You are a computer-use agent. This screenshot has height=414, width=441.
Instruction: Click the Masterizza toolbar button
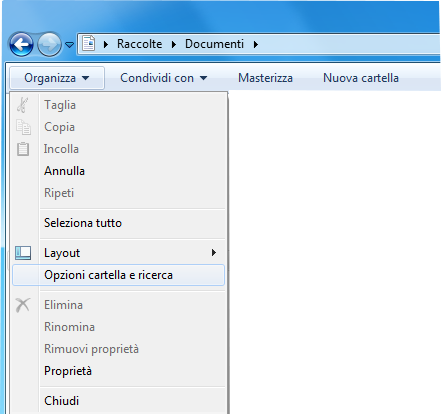coord(265,78)
